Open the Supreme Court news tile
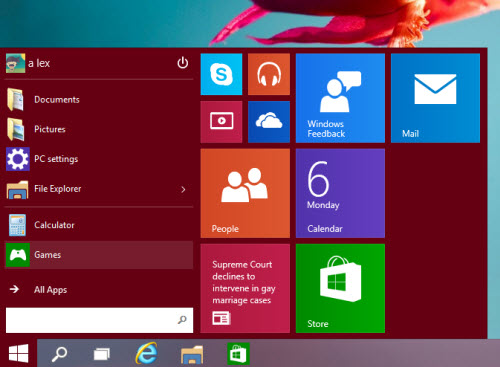This screenshot has width=500, height=367. pos(245,288)
